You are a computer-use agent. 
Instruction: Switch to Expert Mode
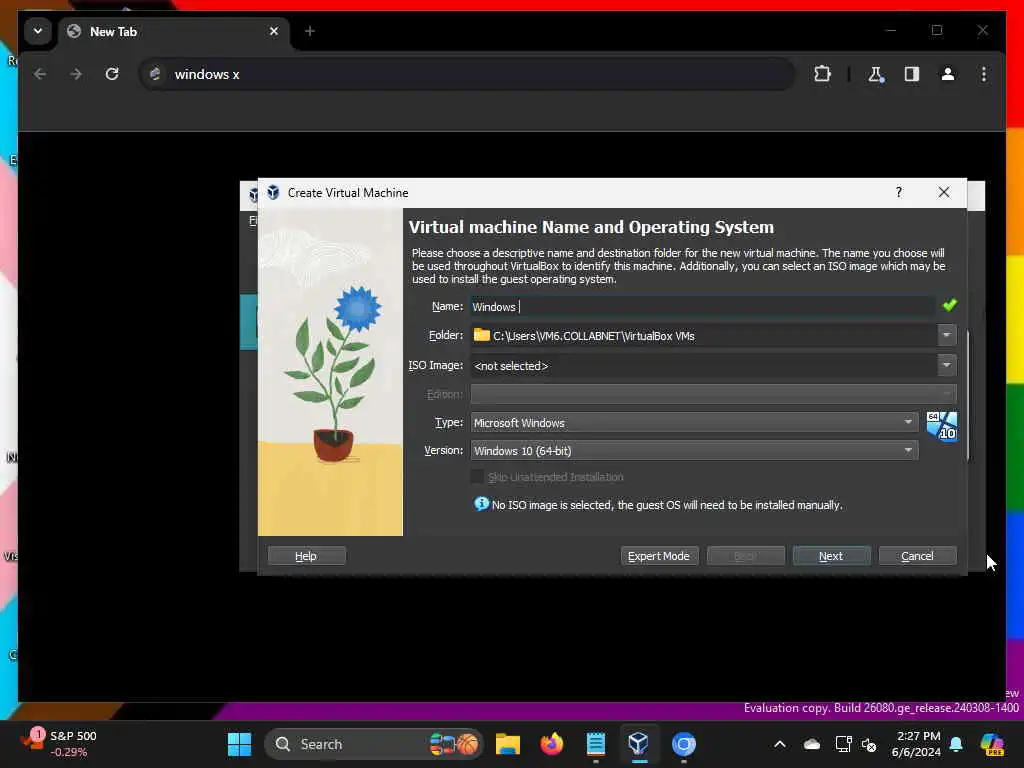659,556
